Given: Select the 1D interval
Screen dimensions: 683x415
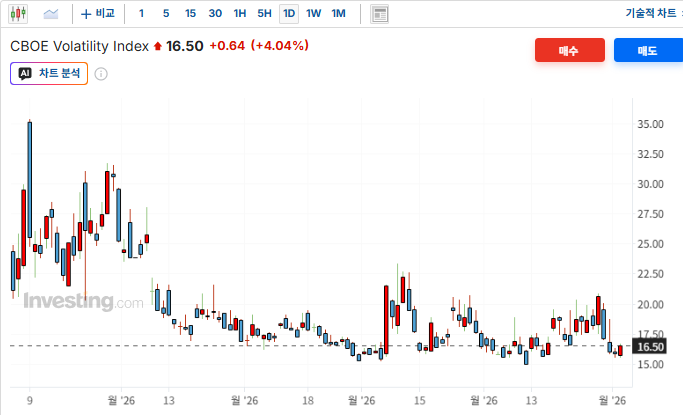Looking at the screenshot, I should [x=289, y=13].
